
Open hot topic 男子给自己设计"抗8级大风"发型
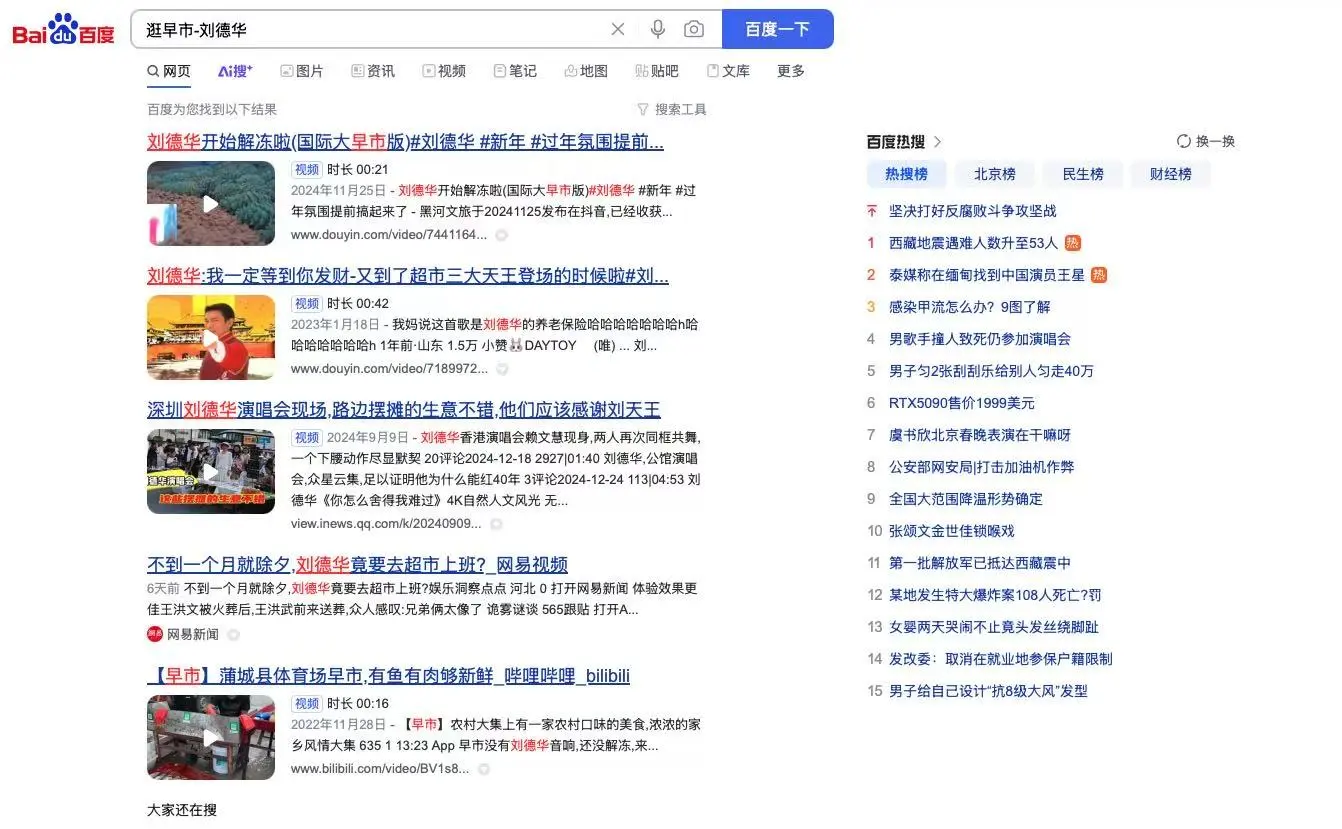(988, 691)
